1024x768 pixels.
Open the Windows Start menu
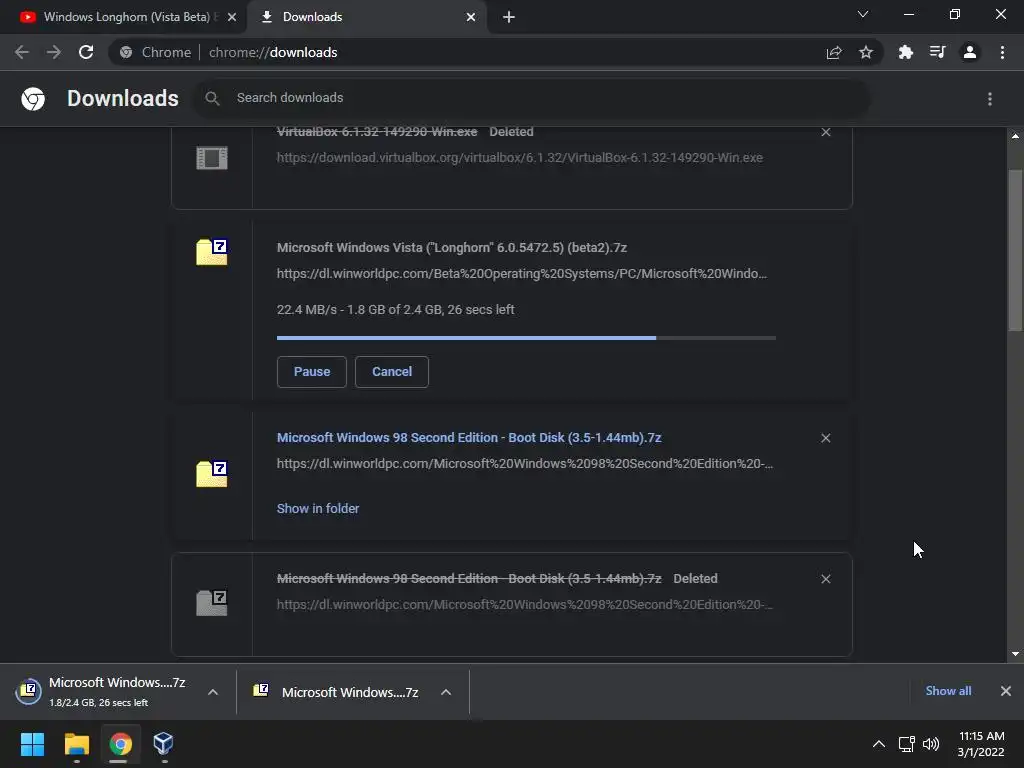click(32, 744)
